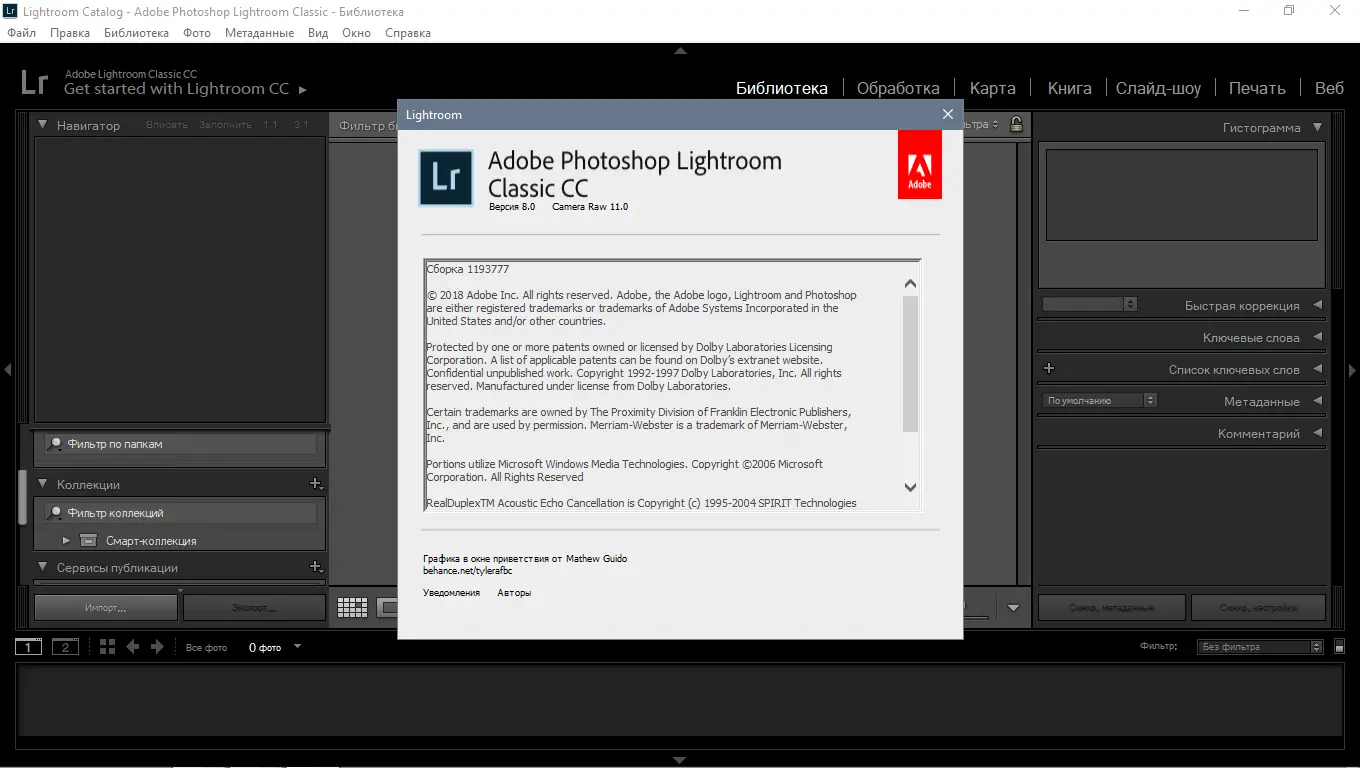Go back with the filmstrip left arrow

pyautogui.click(x=133, y=647)
